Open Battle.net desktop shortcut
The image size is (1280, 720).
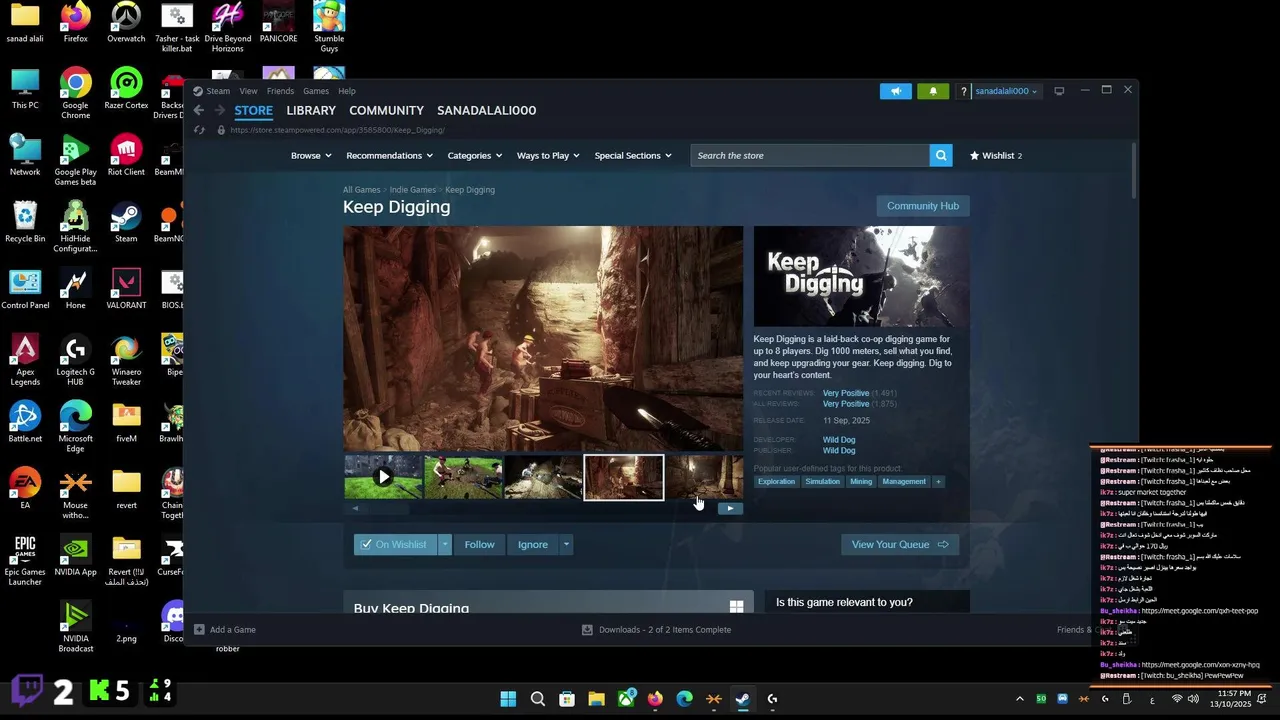pos(25,423)
